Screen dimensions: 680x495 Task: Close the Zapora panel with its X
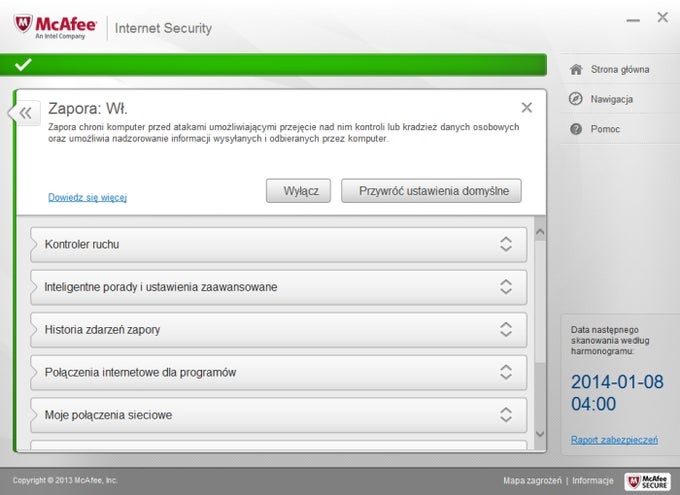tap(526, 108)
